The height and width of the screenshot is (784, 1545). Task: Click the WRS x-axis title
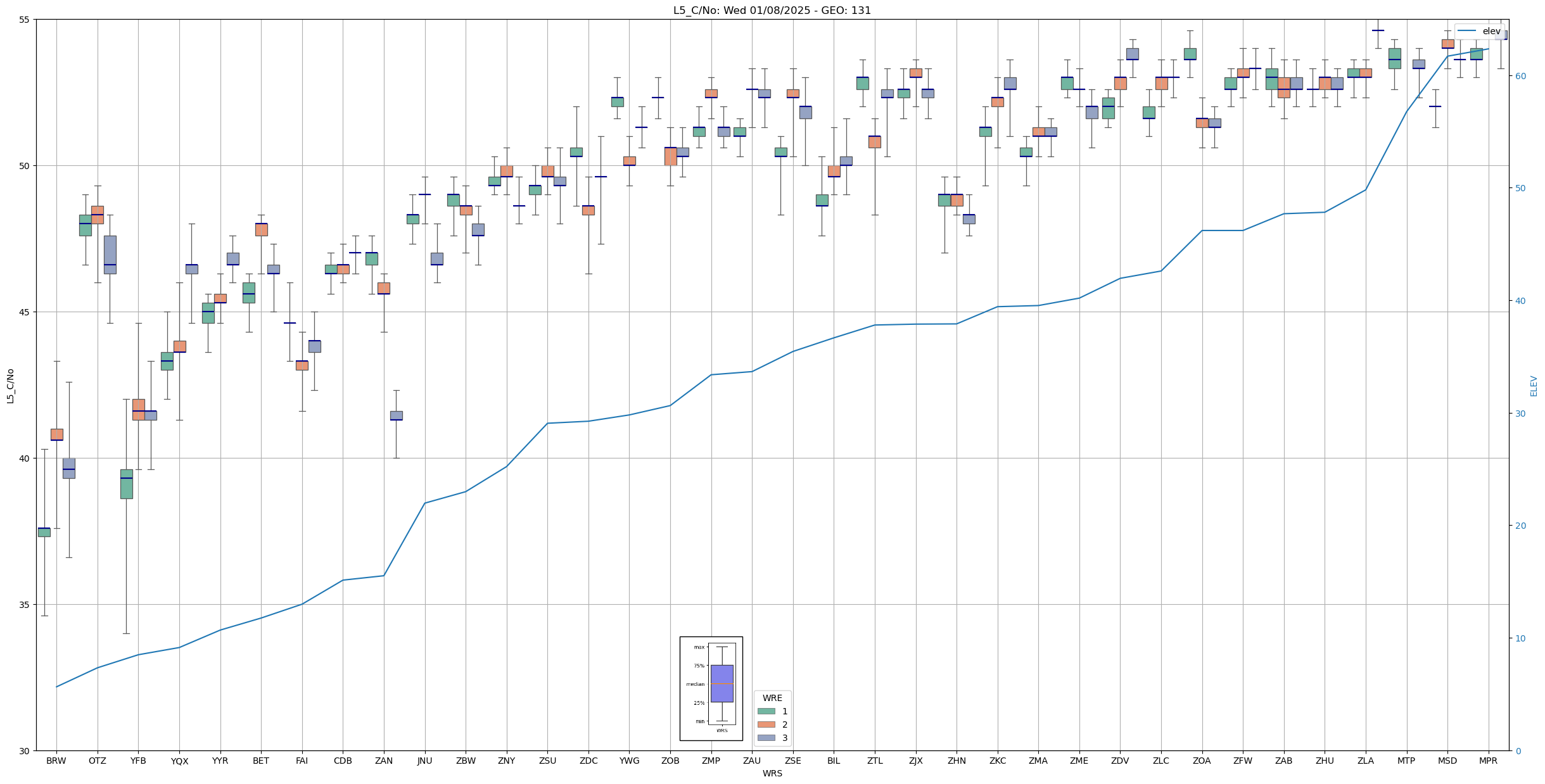772,773
